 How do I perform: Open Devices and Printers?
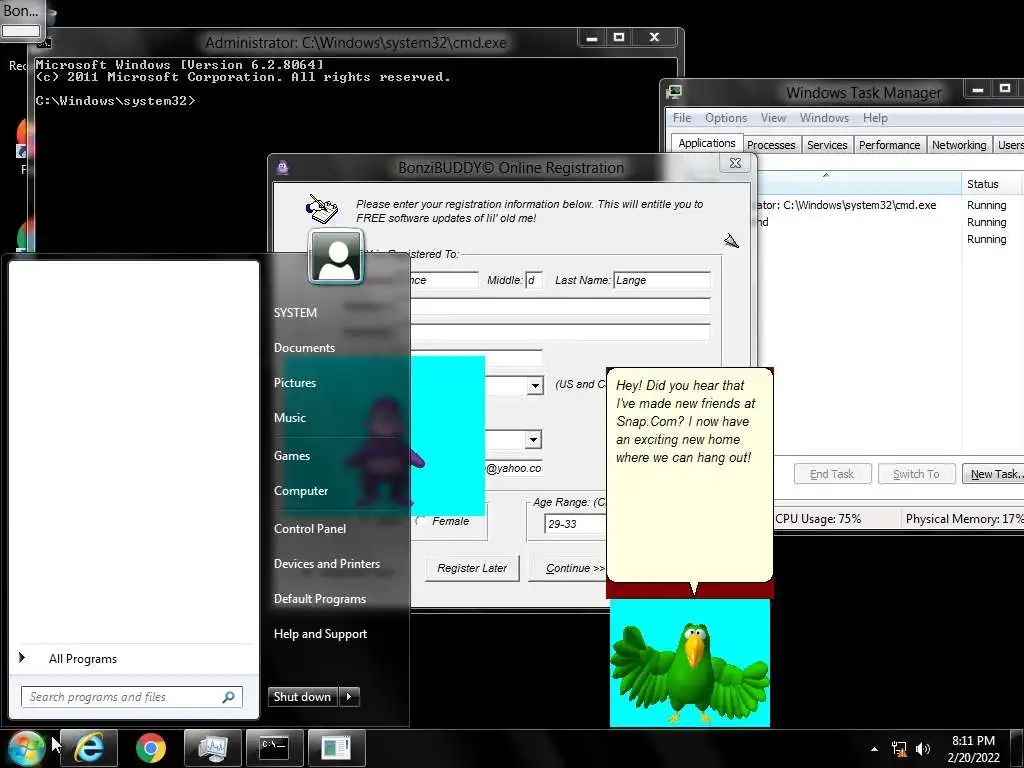[327, 564]
